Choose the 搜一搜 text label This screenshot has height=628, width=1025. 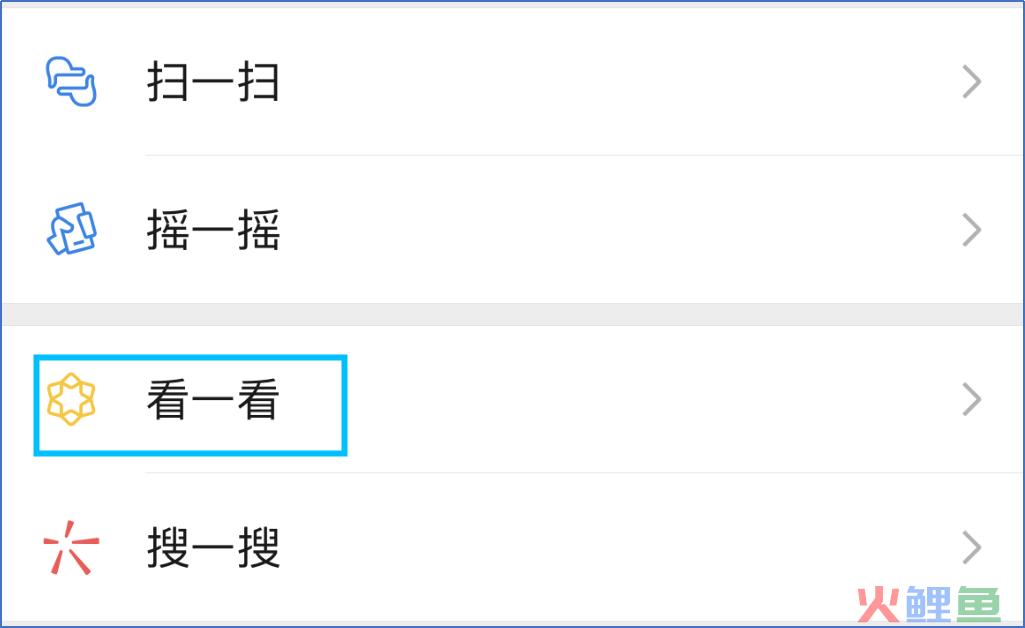coord(213,548)
